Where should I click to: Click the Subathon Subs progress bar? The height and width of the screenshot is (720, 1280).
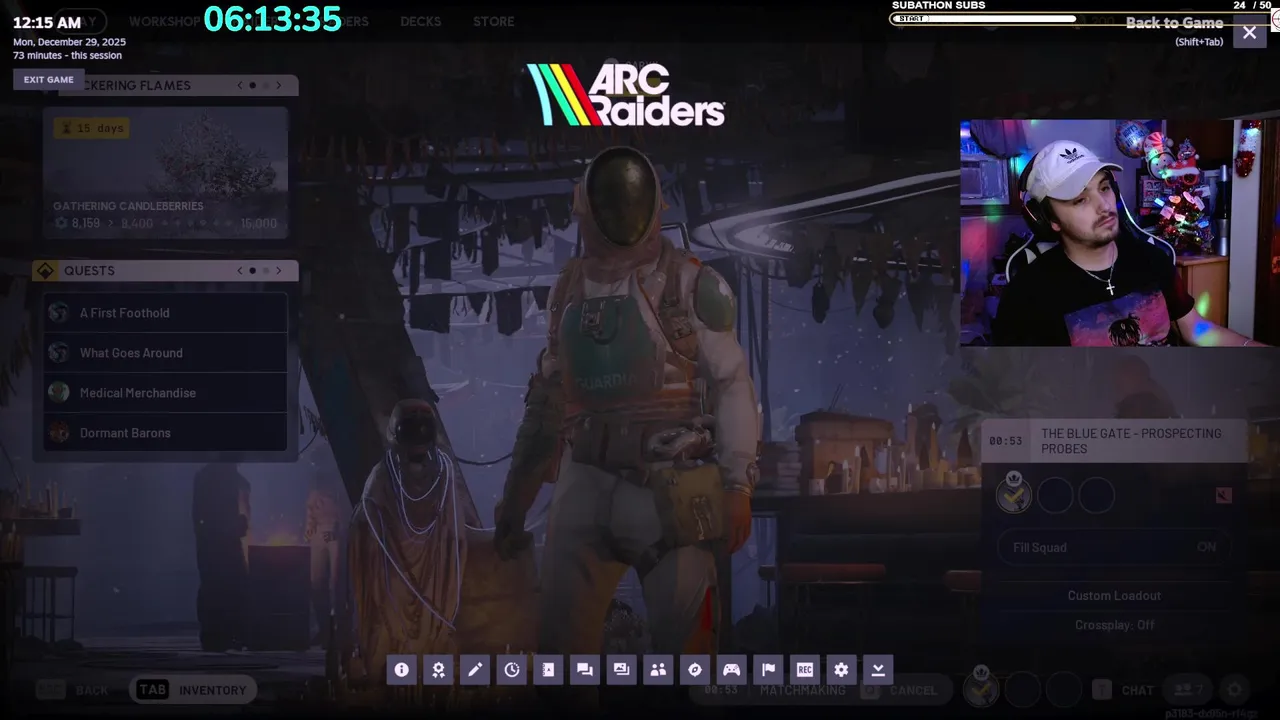coord(1080,19)
